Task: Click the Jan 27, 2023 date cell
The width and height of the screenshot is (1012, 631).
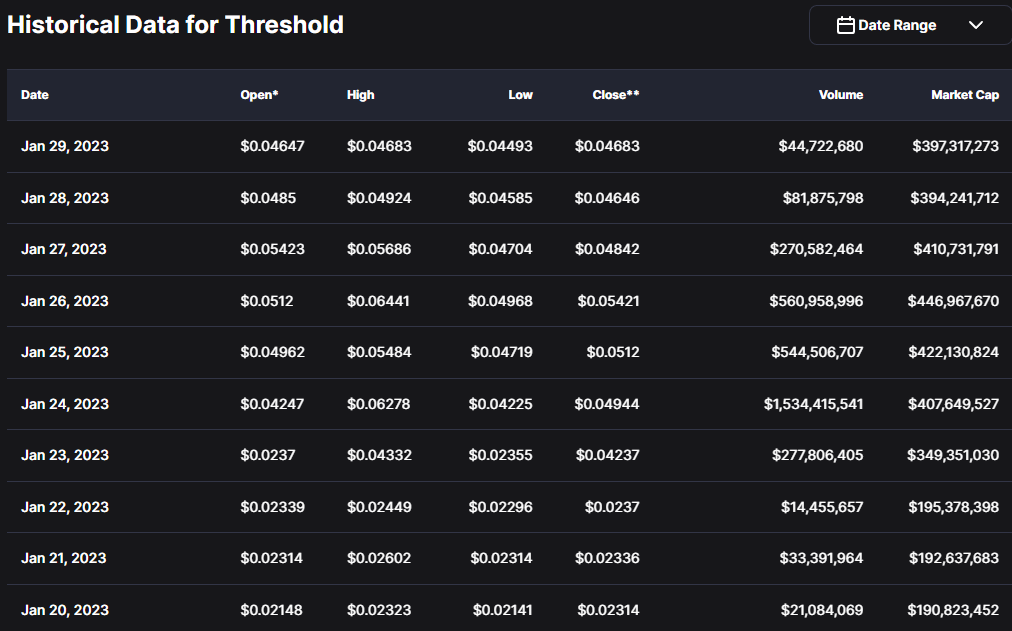Action: pos(65,249)
